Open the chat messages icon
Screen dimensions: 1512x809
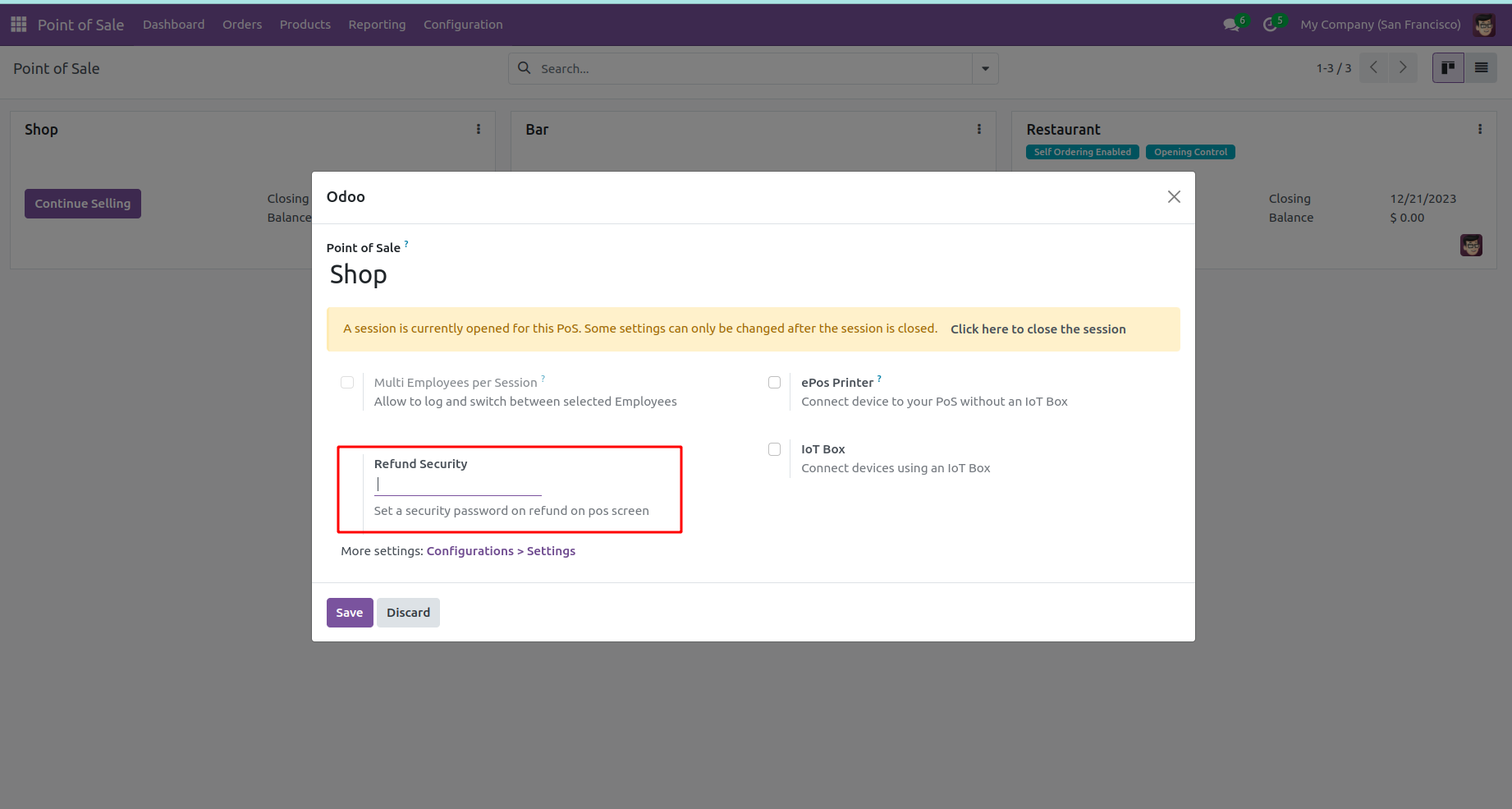tap(1231, 25)
